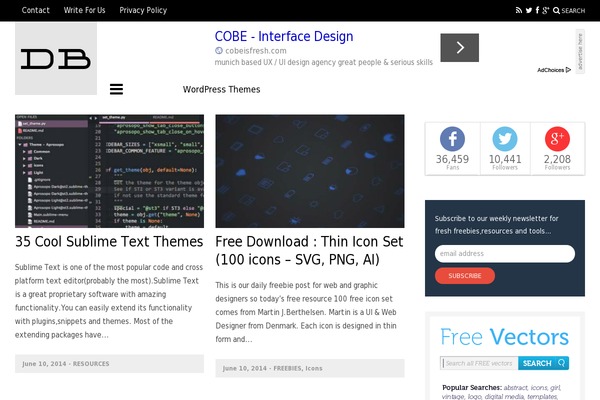Viewport: 600px width, 400px height.
Task: Click the magnifier search icon in top bar
Action: (x=556, y=11)
